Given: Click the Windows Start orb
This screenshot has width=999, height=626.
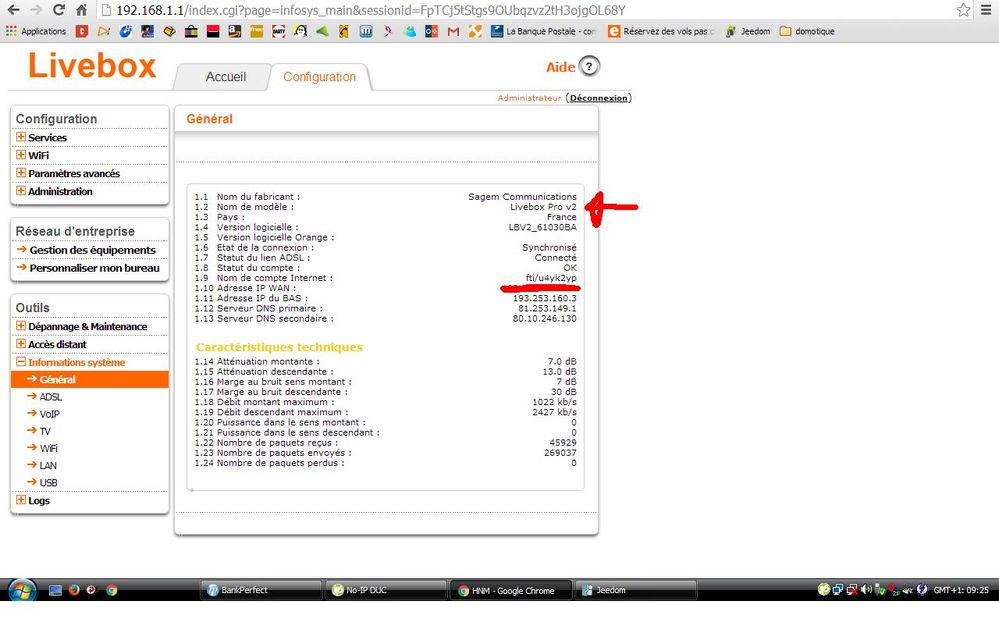Looking at the screenshot, I should click(x=22, y=590).
